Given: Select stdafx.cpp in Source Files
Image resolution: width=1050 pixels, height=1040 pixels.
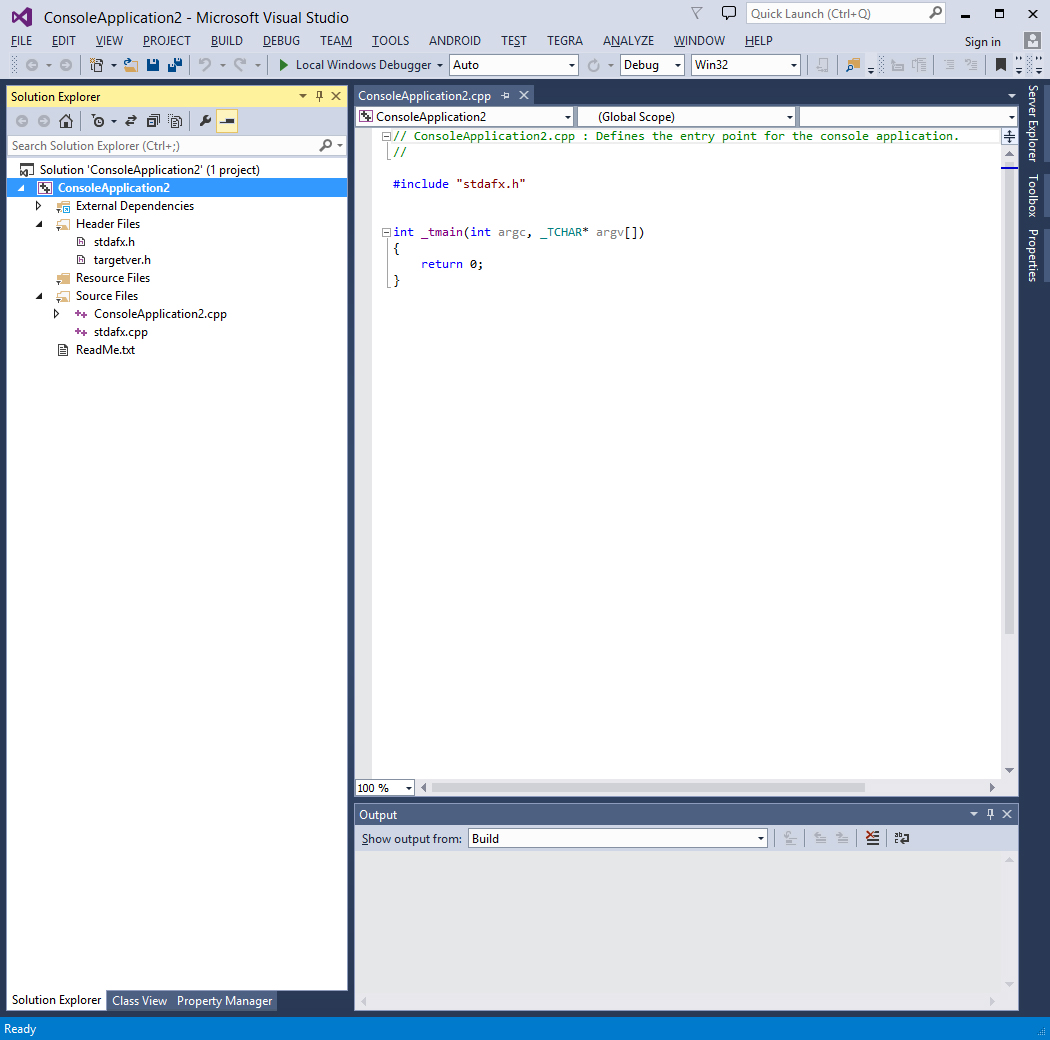Looking at the screenshot, I should click(x=121, y=332).
